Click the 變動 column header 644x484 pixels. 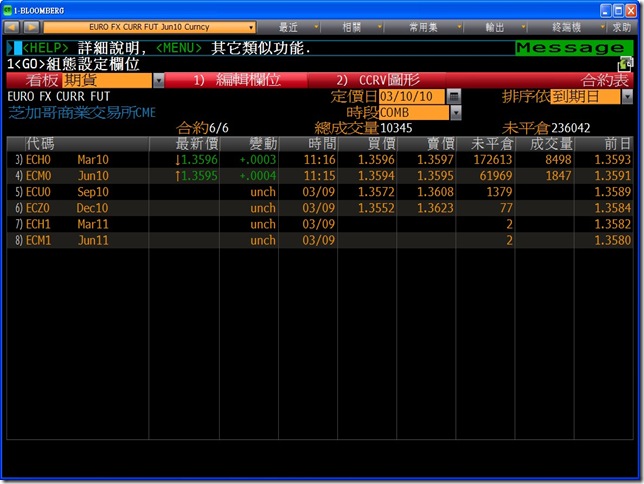coord(263,144)
